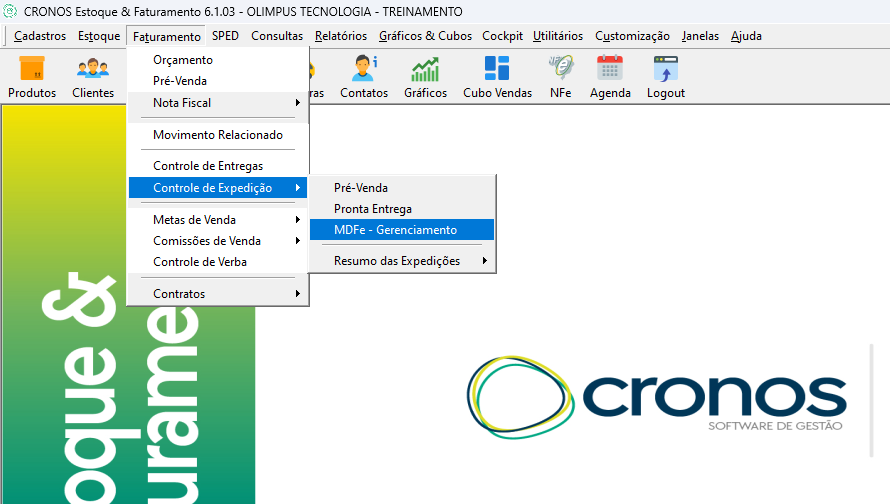Expand the Comissões de Venda submenu
Viewport: 890px width, 504px height.
(218, 241)
